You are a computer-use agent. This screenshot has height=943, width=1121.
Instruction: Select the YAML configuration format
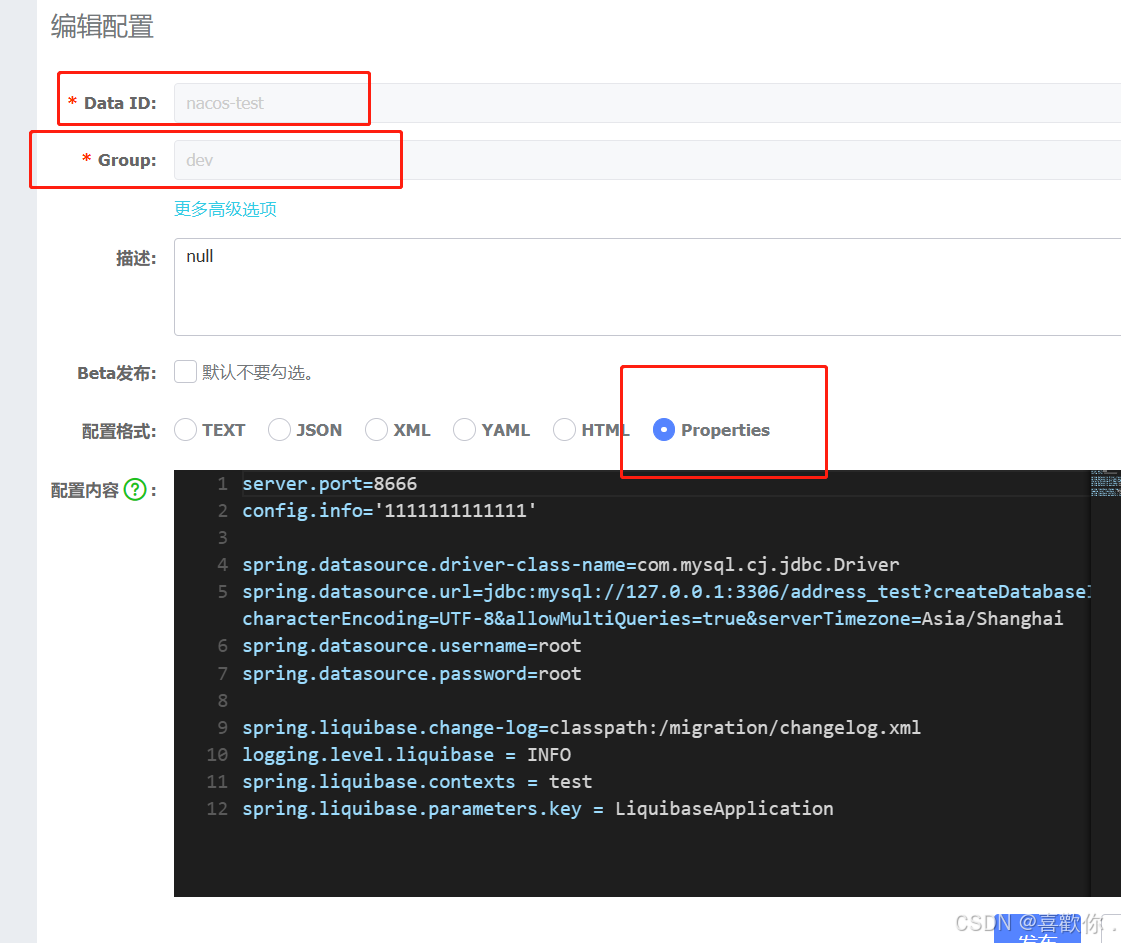(x=464, y=429)
